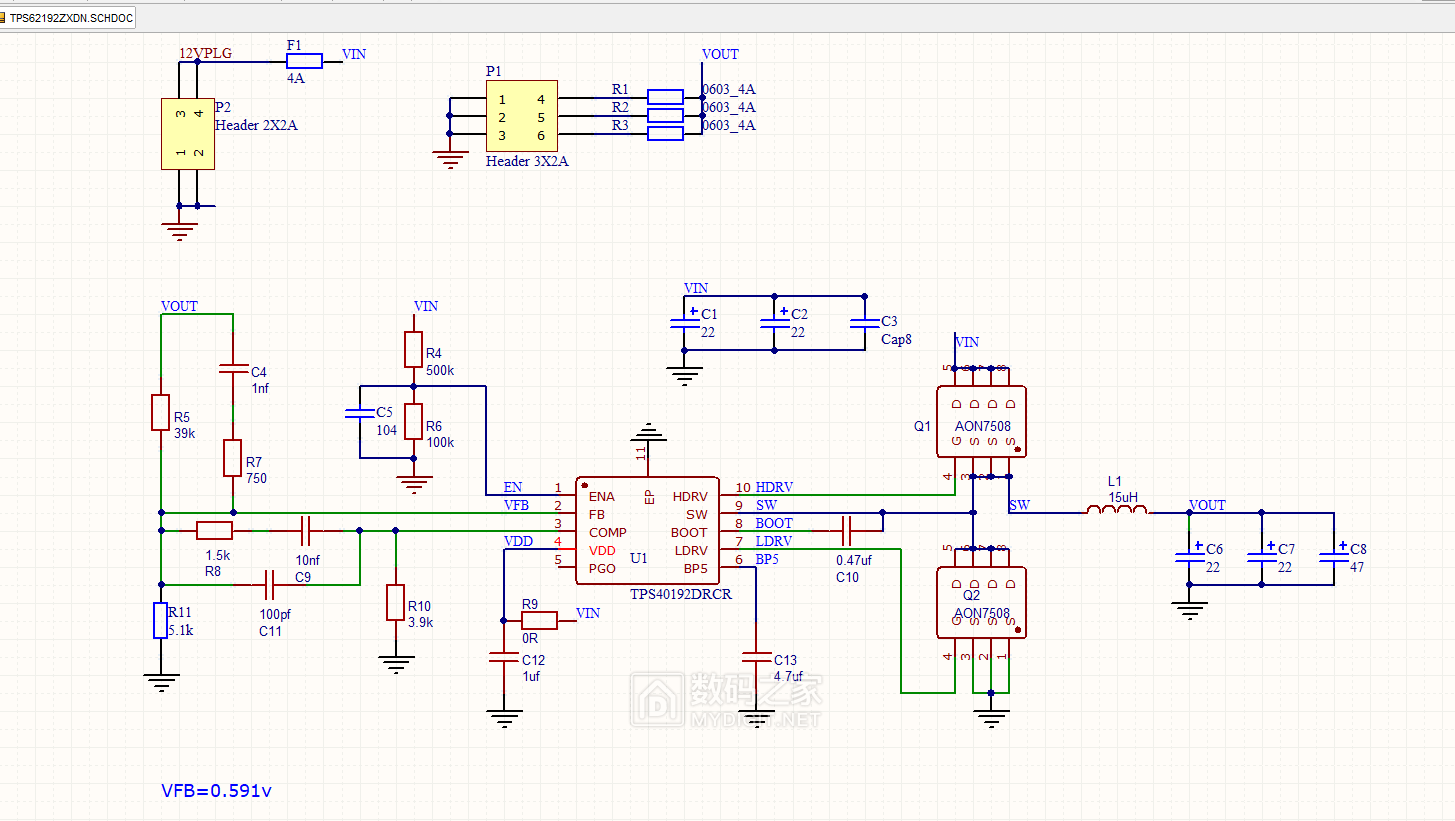Select the C10 0.47uf boot capacitor

click(x=847, y=529)
